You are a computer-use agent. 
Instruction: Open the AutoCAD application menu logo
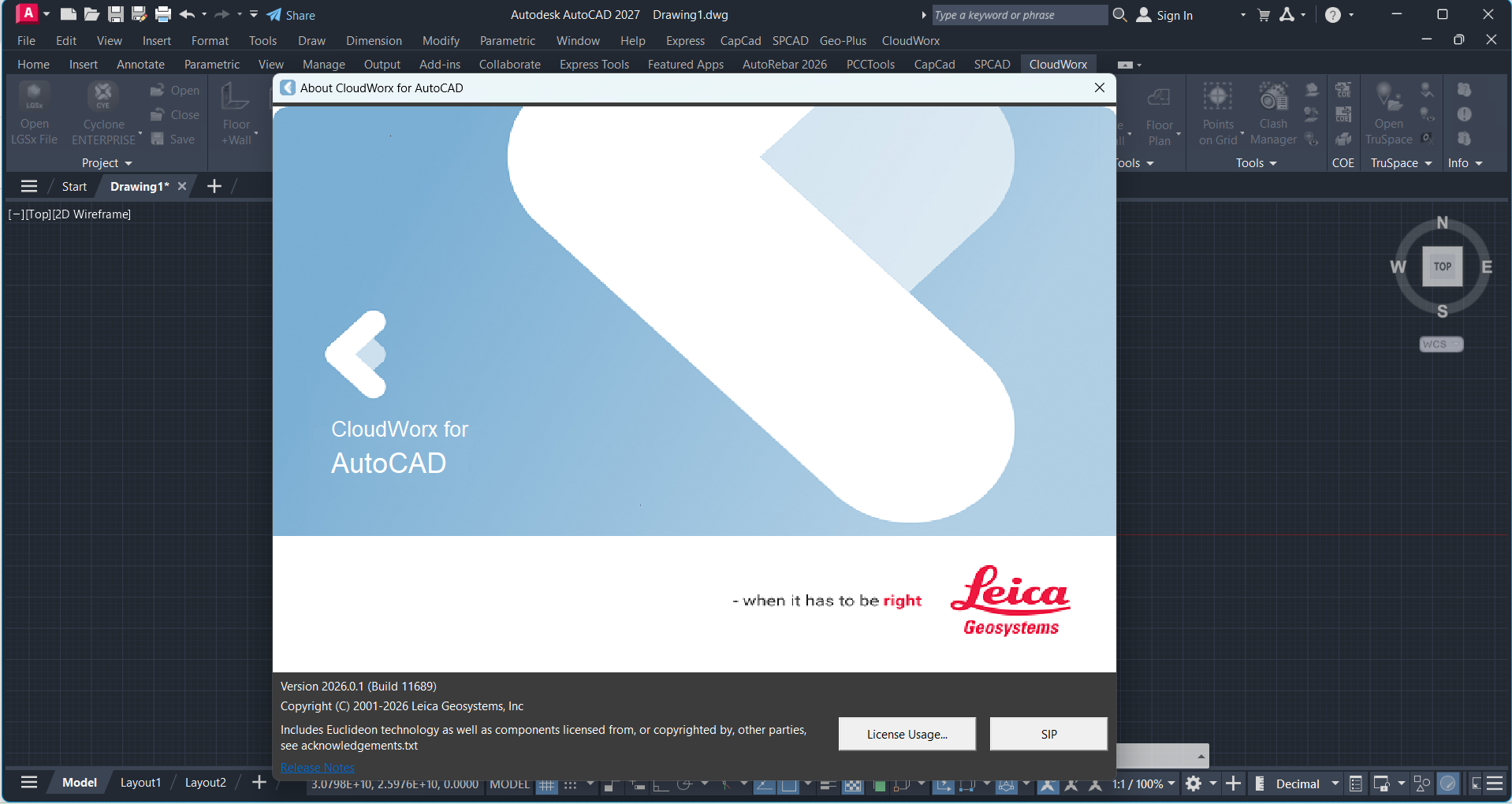pyautogui.click(x=27, y=13)
